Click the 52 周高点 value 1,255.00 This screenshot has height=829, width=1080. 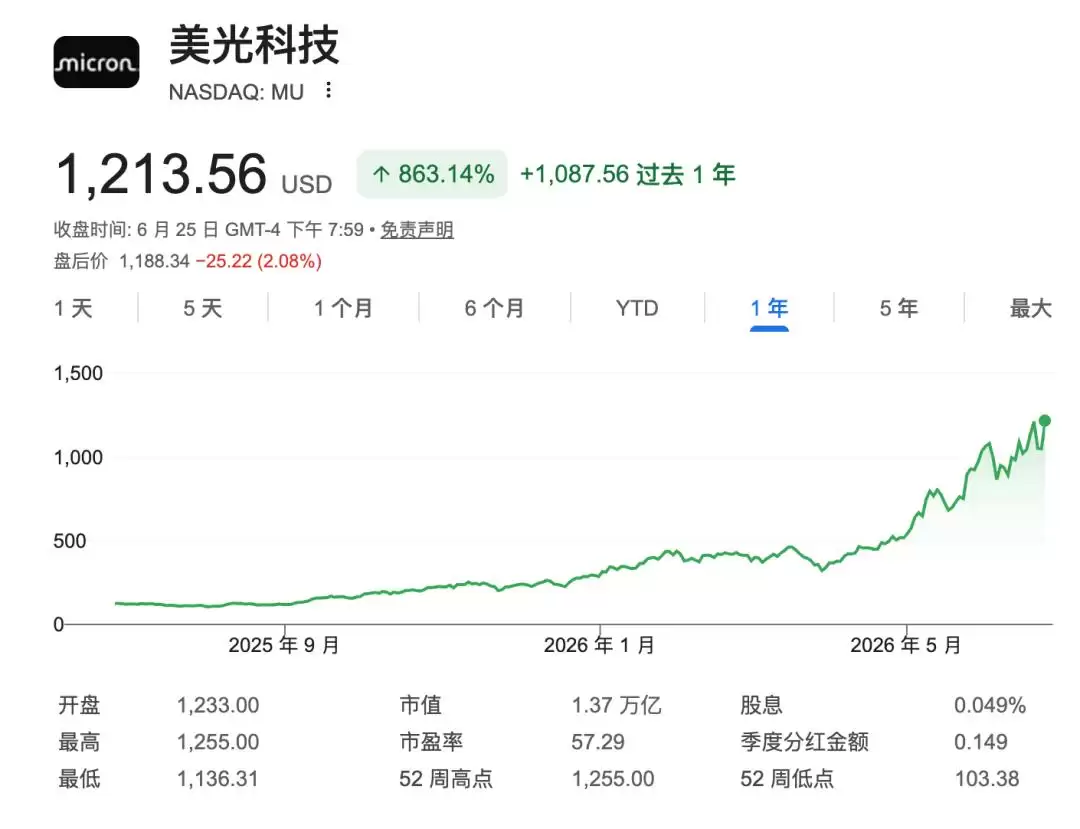612,779
